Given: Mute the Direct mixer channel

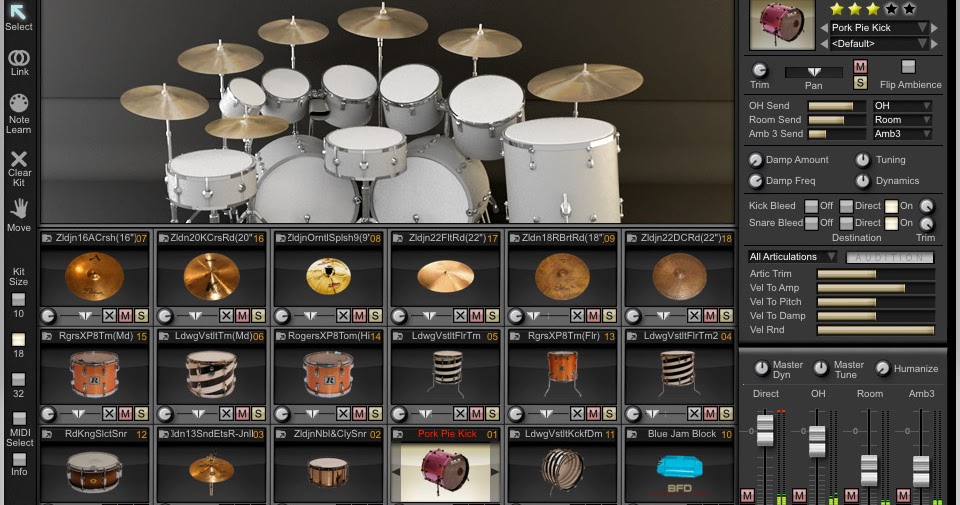Looking at the screenshot, I should [748, 496].
